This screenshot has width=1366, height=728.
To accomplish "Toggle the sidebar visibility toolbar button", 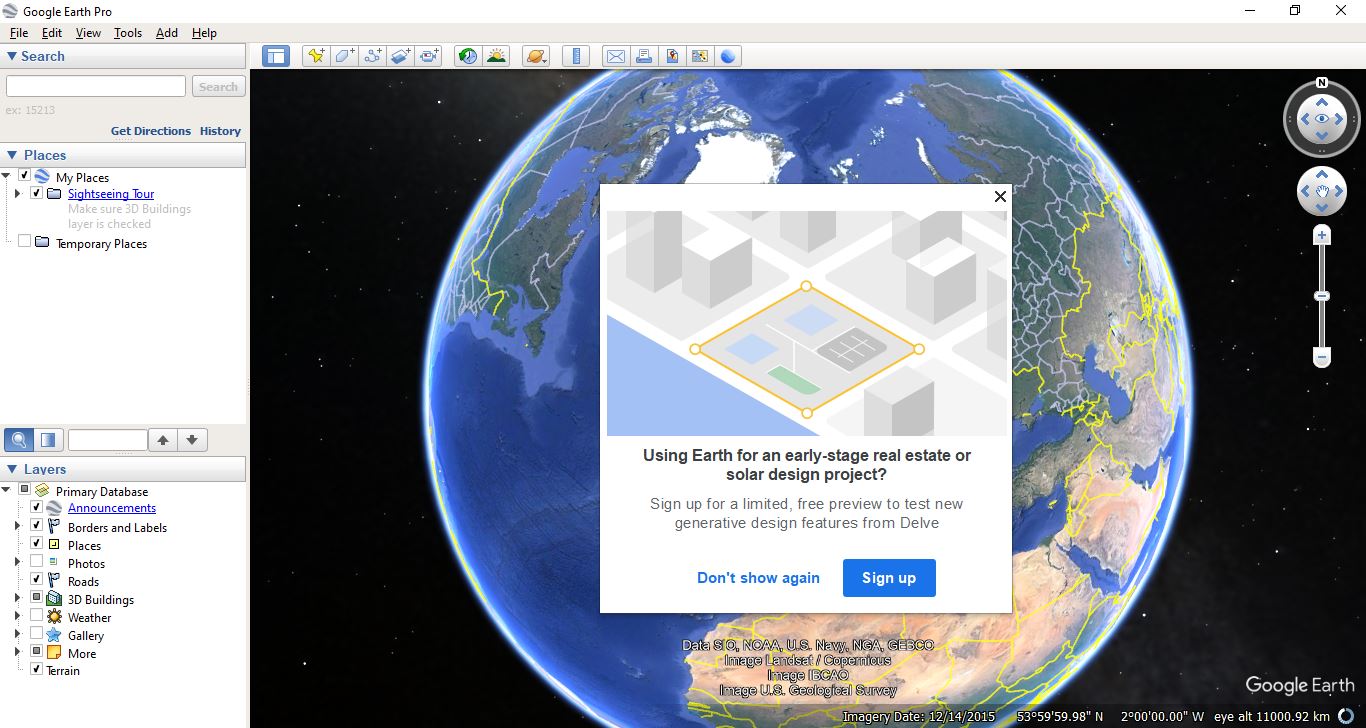I will (276, 56).
